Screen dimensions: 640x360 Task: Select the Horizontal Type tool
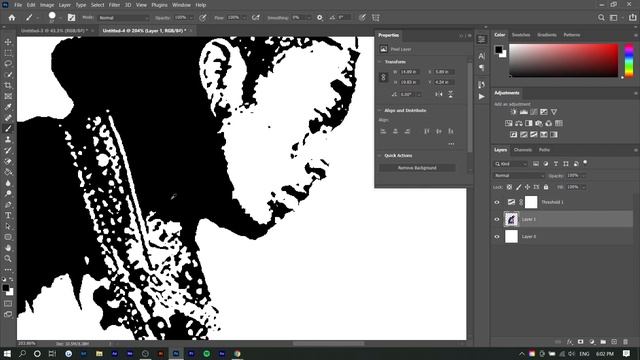click(x=8, y=215)
